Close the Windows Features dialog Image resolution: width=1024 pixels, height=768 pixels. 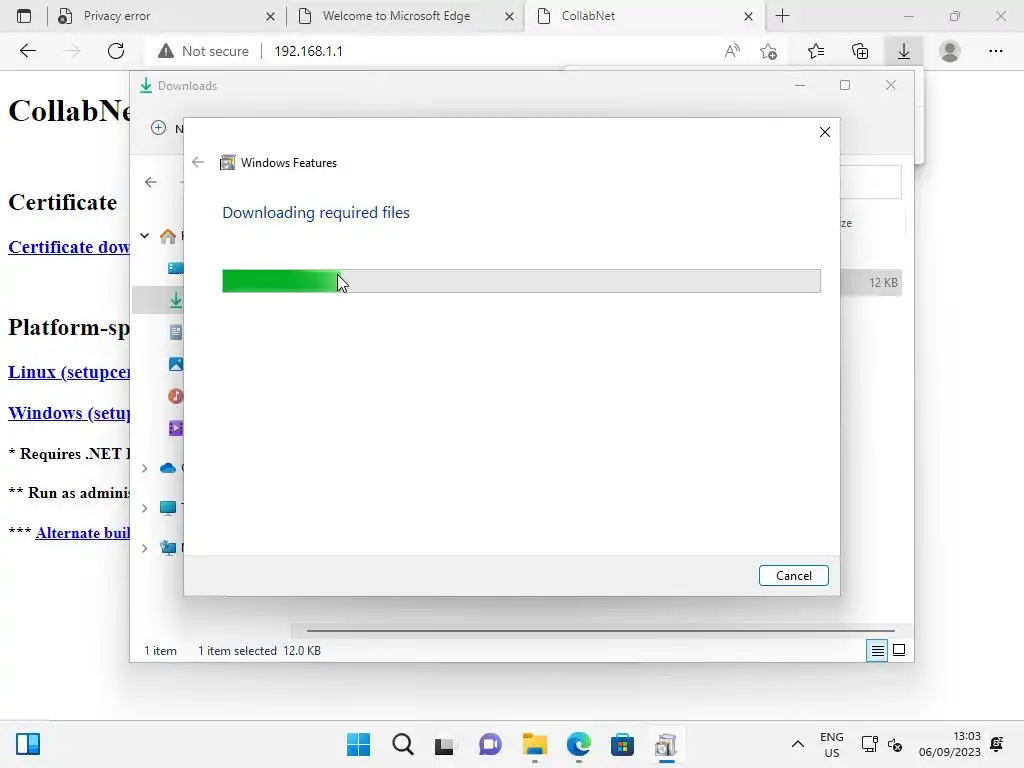click(825, 132)
